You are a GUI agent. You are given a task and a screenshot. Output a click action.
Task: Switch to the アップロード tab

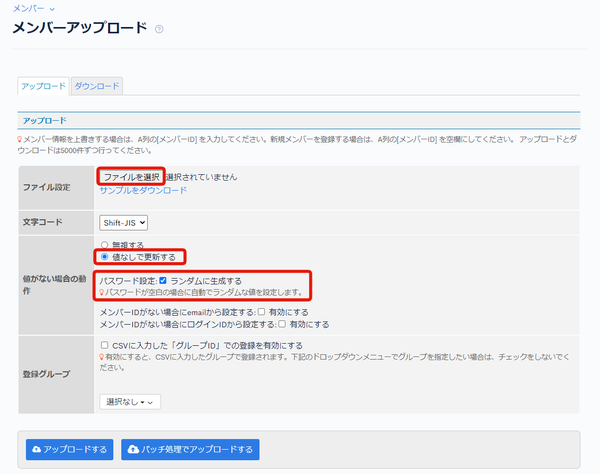pyautogui.click(x=43, y=86)
